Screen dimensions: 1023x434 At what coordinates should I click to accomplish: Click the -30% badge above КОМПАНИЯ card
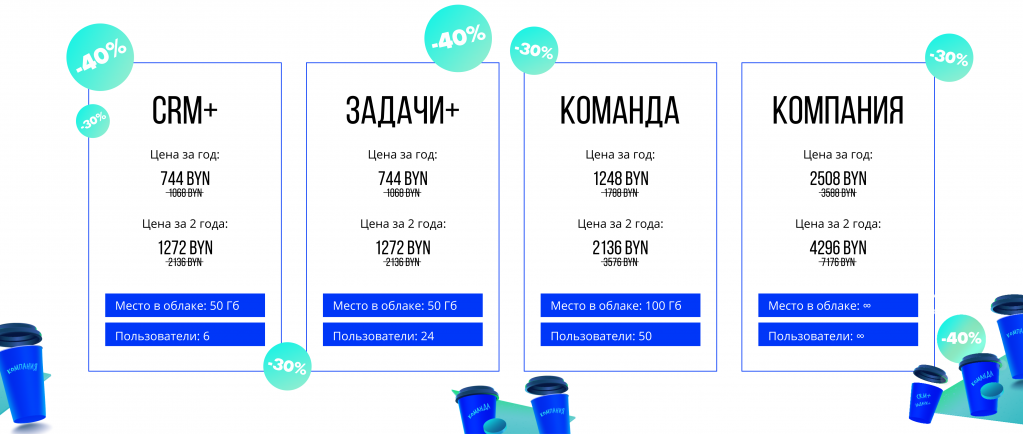click(949, 58)
